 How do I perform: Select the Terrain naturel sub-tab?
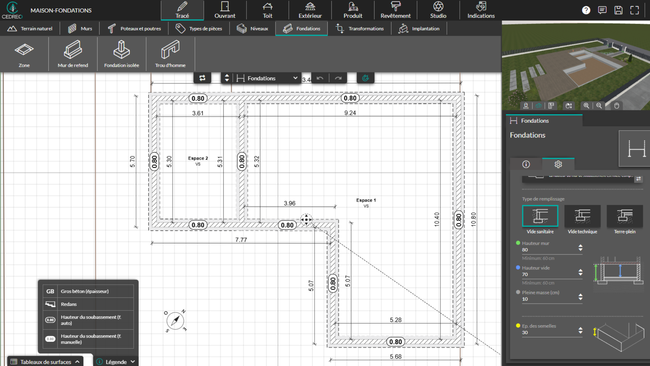coord(30,29)
